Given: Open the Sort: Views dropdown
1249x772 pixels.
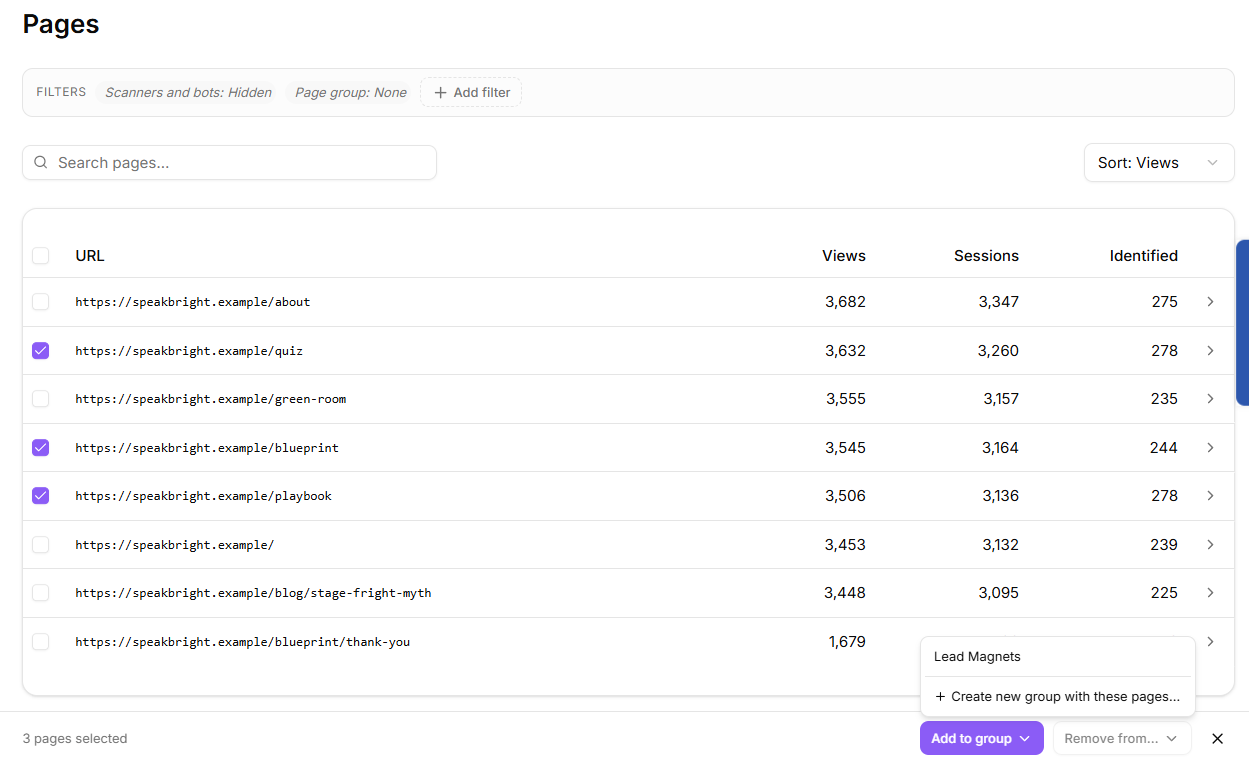Looking at the screenshot, I should tap(1159, 163).
